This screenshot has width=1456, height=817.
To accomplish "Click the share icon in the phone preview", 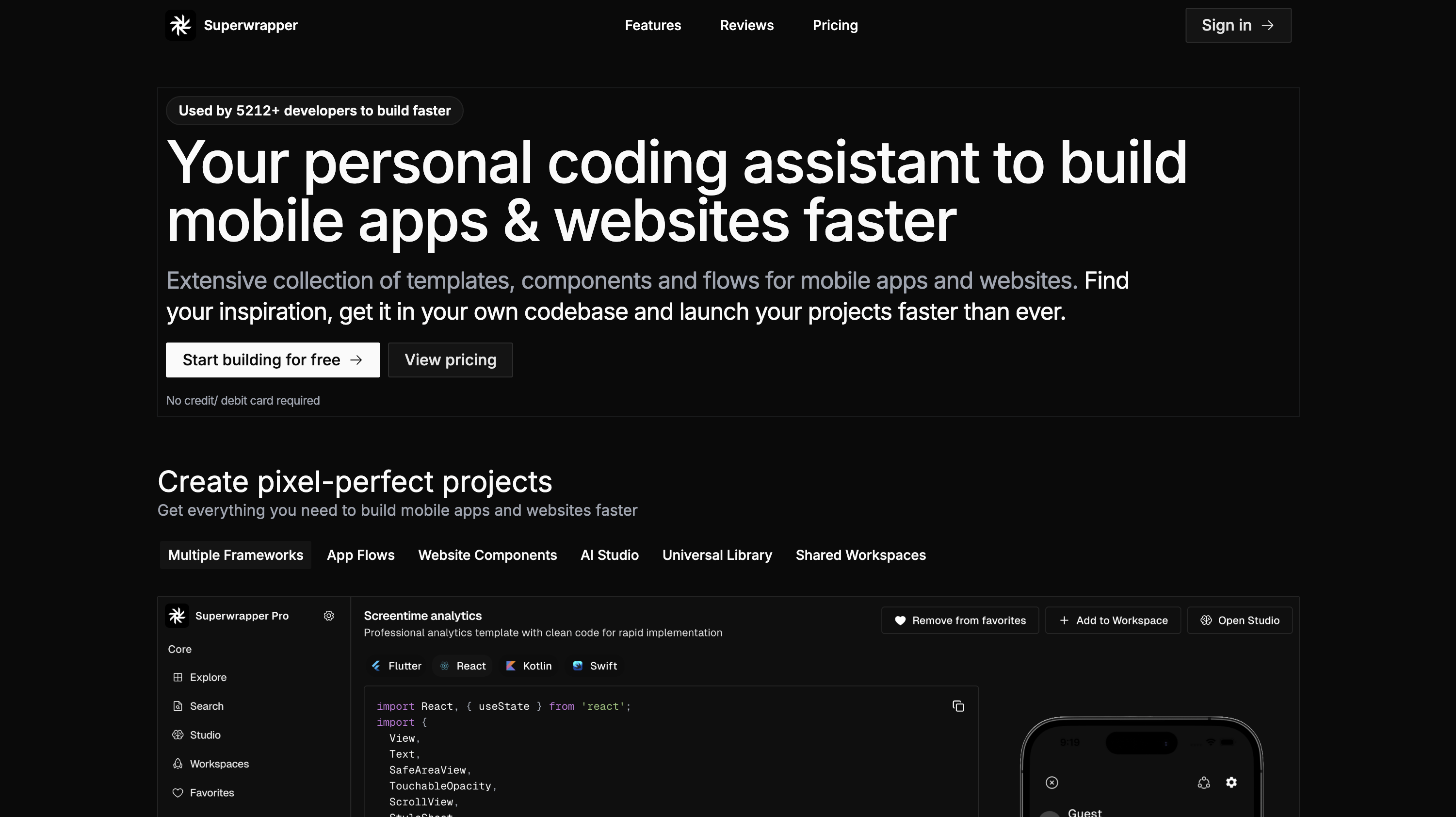I will 1203,782.
